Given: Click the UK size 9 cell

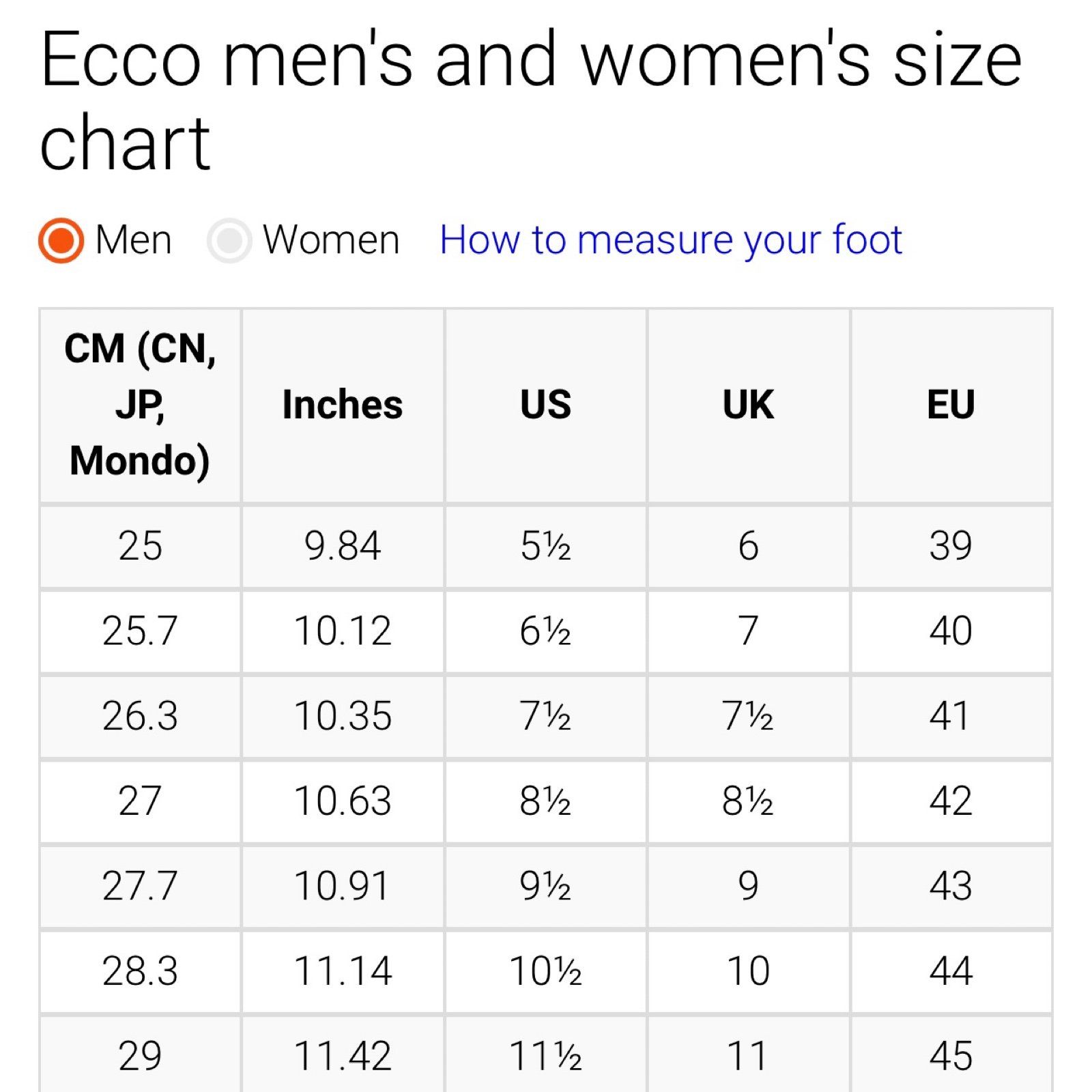Looking at the screenshot, I should 748,887.
